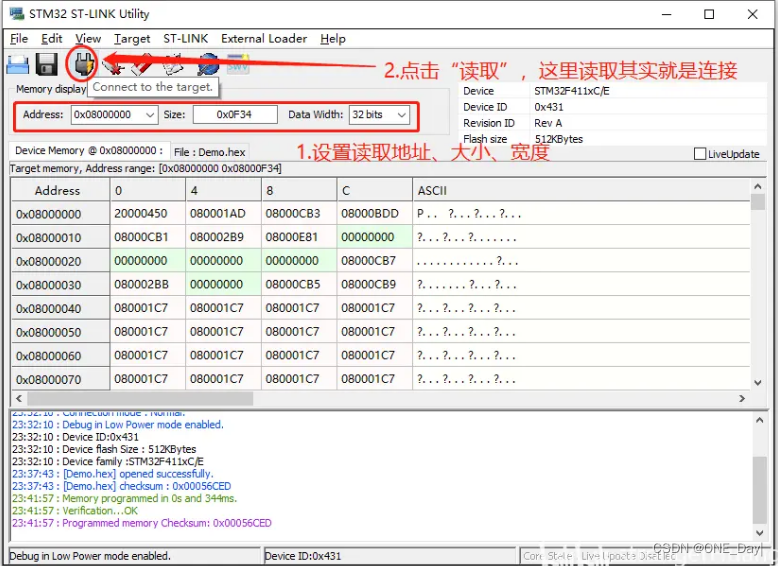
Task: Click memory grid scroll-up arrow
Action: 757,187
